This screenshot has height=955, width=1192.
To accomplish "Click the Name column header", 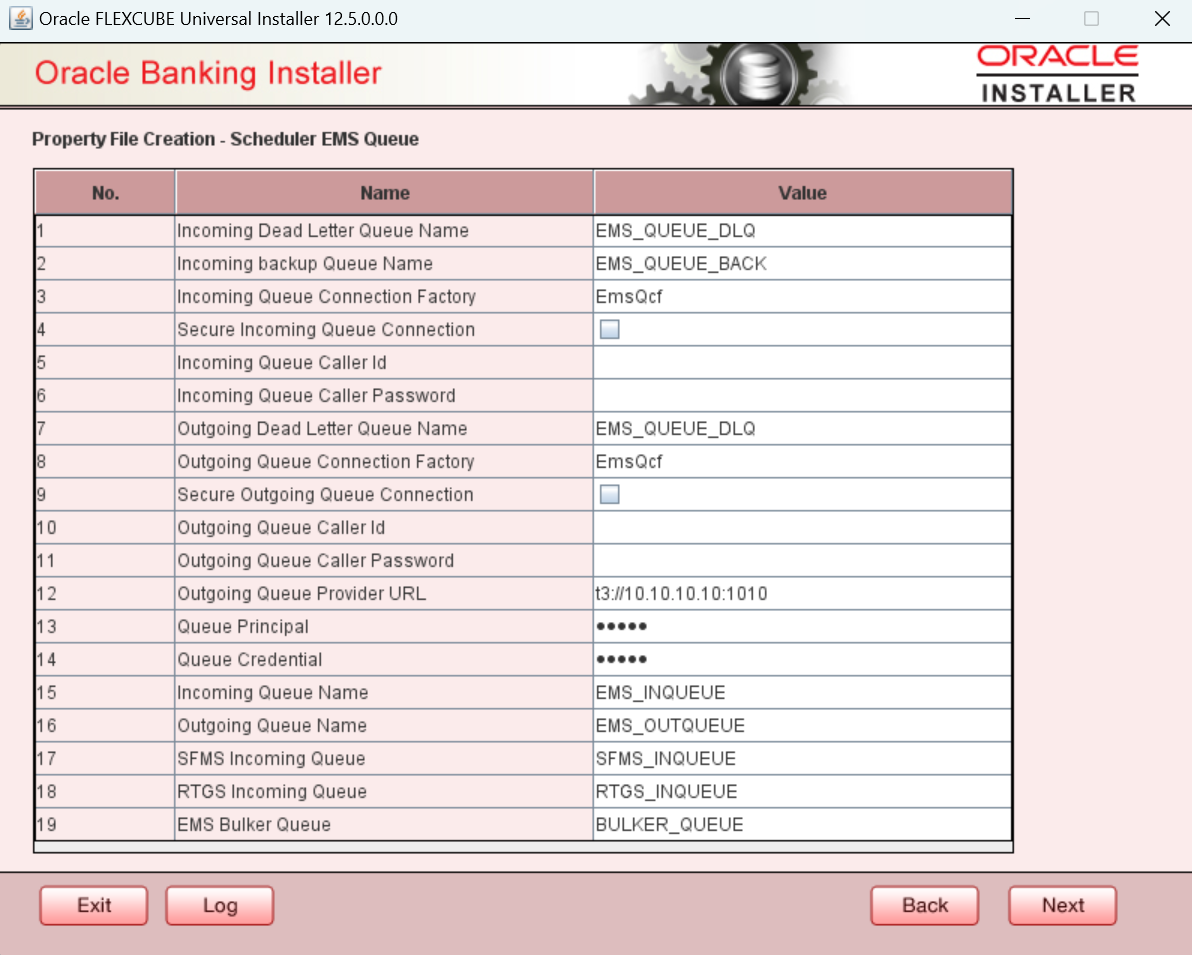I will pyautogui.click(x=385, y=193).
